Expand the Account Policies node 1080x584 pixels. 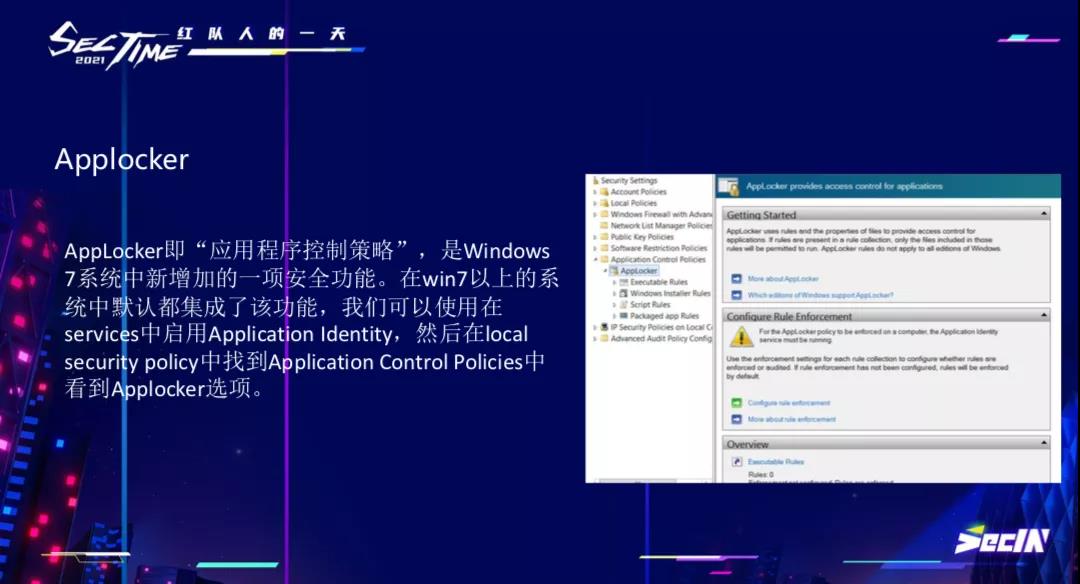click(594, 192)
